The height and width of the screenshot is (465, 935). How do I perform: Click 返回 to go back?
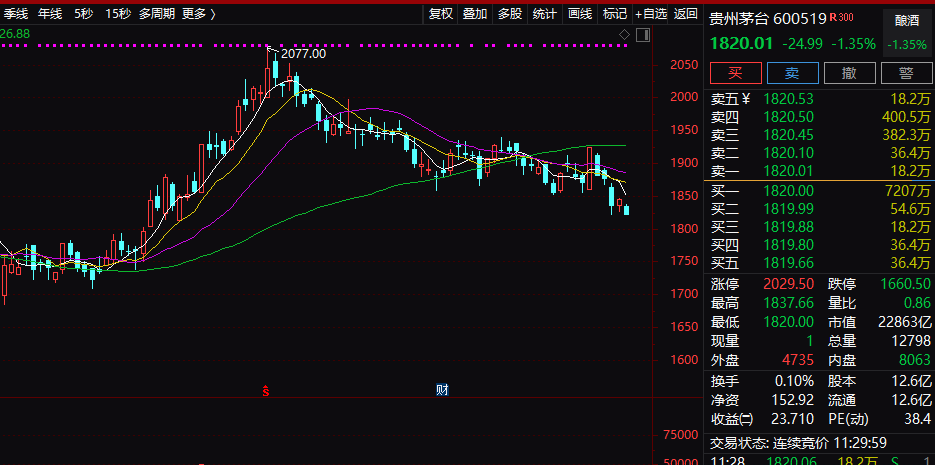pos(686,14)
